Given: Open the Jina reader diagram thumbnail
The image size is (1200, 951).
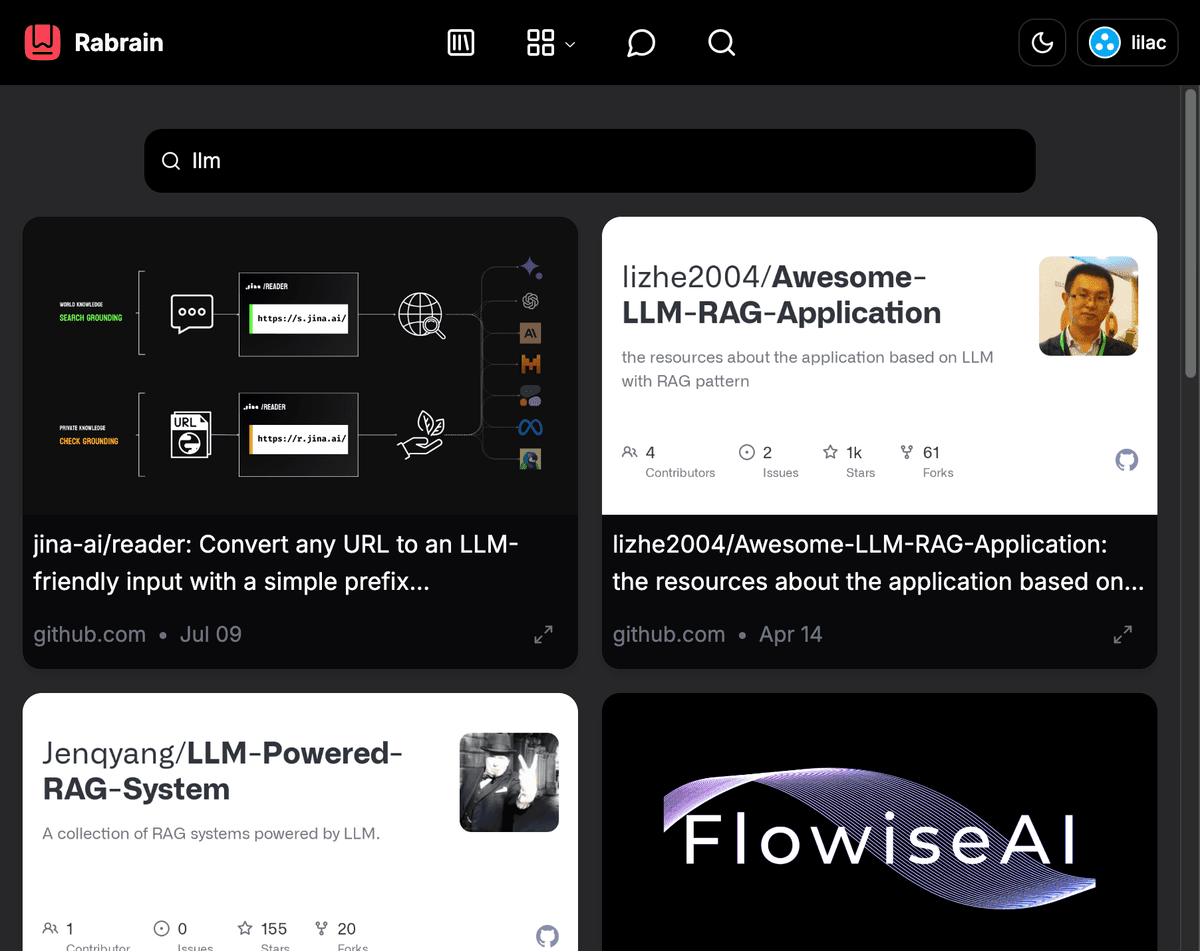Looking at the screenshot, I should [300, 365].
